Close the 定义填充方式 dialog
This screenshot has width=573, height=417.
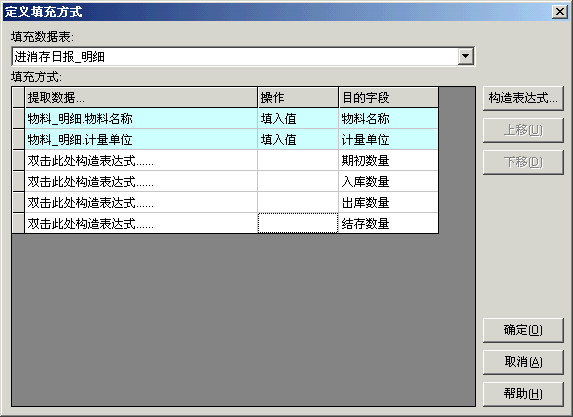click(x=559, y=12)
